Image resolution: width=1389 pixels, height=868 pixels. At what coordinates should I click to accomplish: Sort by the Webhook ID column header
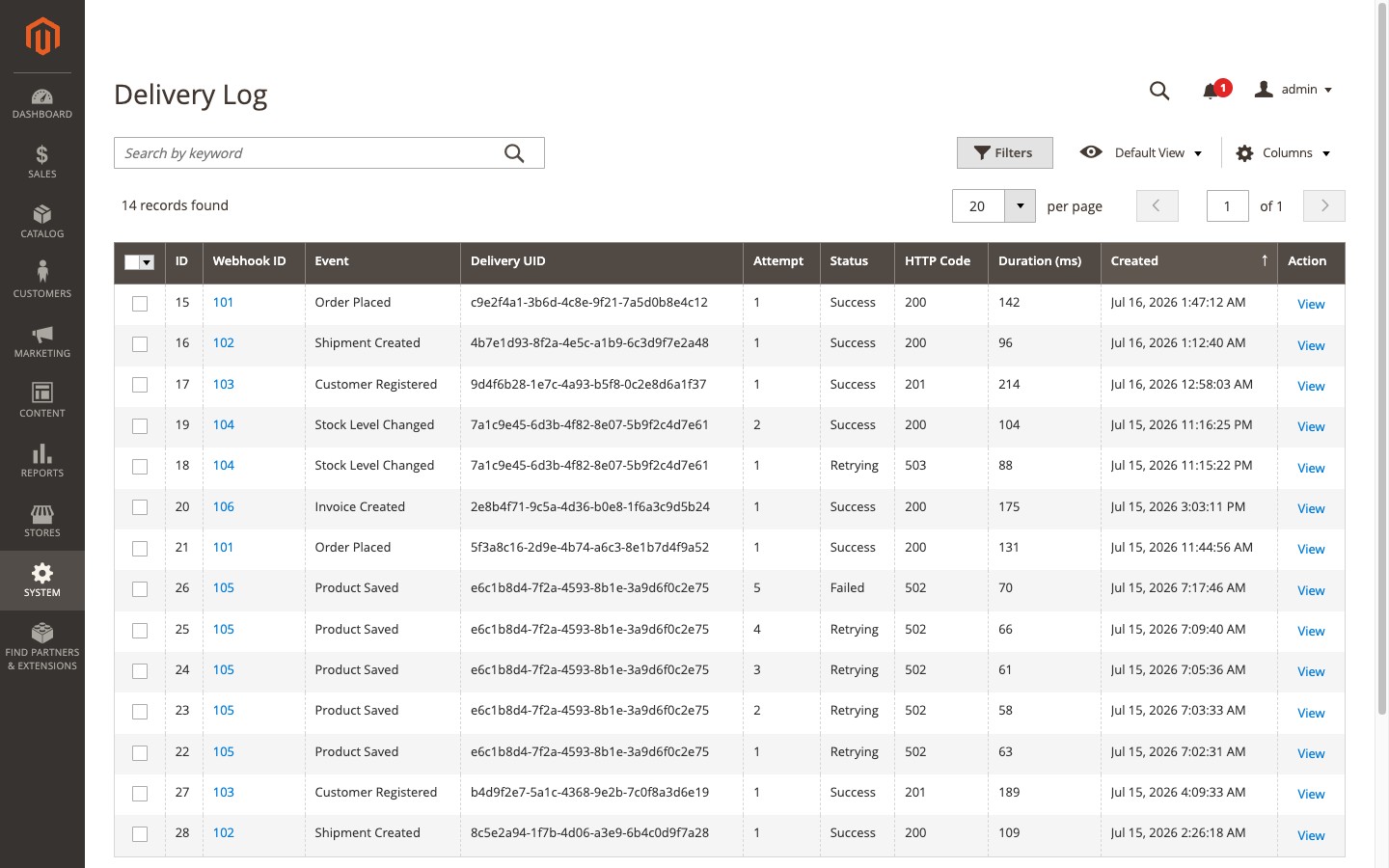[254, 261]
